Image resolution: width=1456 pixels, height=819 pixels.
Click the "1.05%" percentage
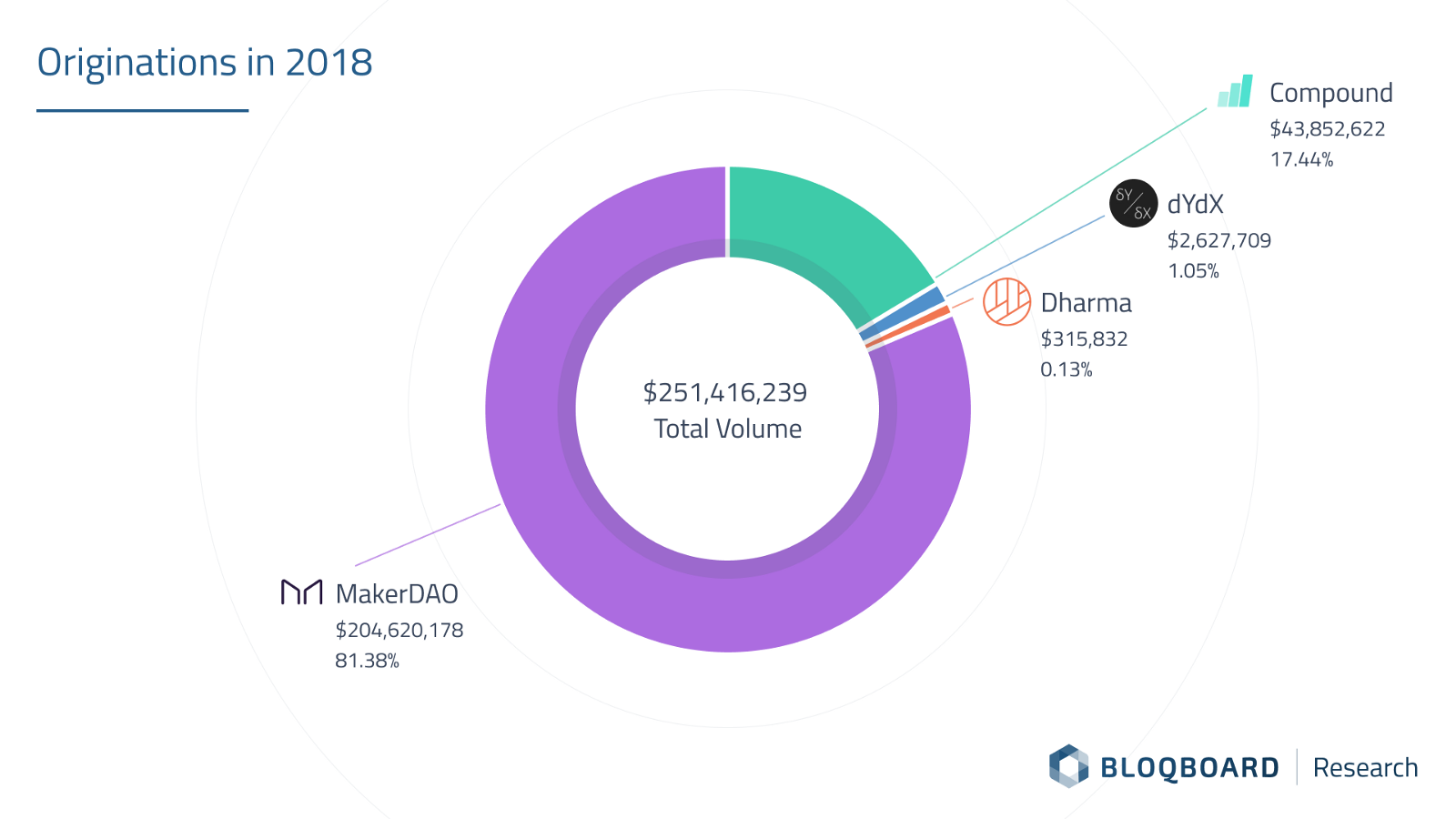pyautogui.click(x=1194, y=270)
